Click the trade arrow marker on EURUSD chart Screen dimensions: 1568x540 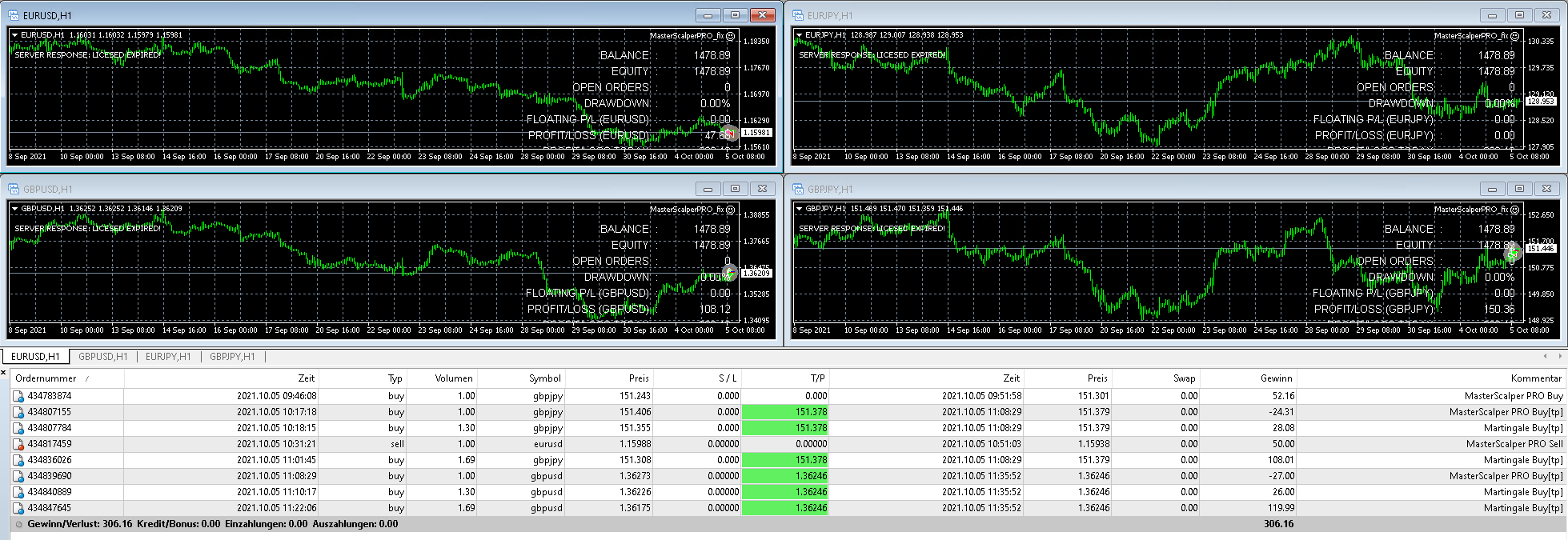[728, 133]
